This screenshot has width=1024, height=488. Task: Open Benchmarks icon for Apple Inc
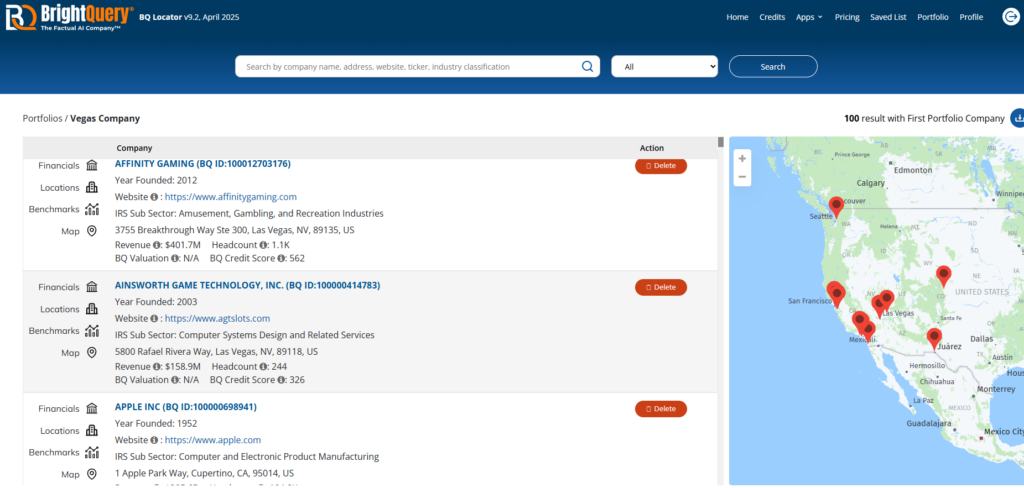pos(92,452)
